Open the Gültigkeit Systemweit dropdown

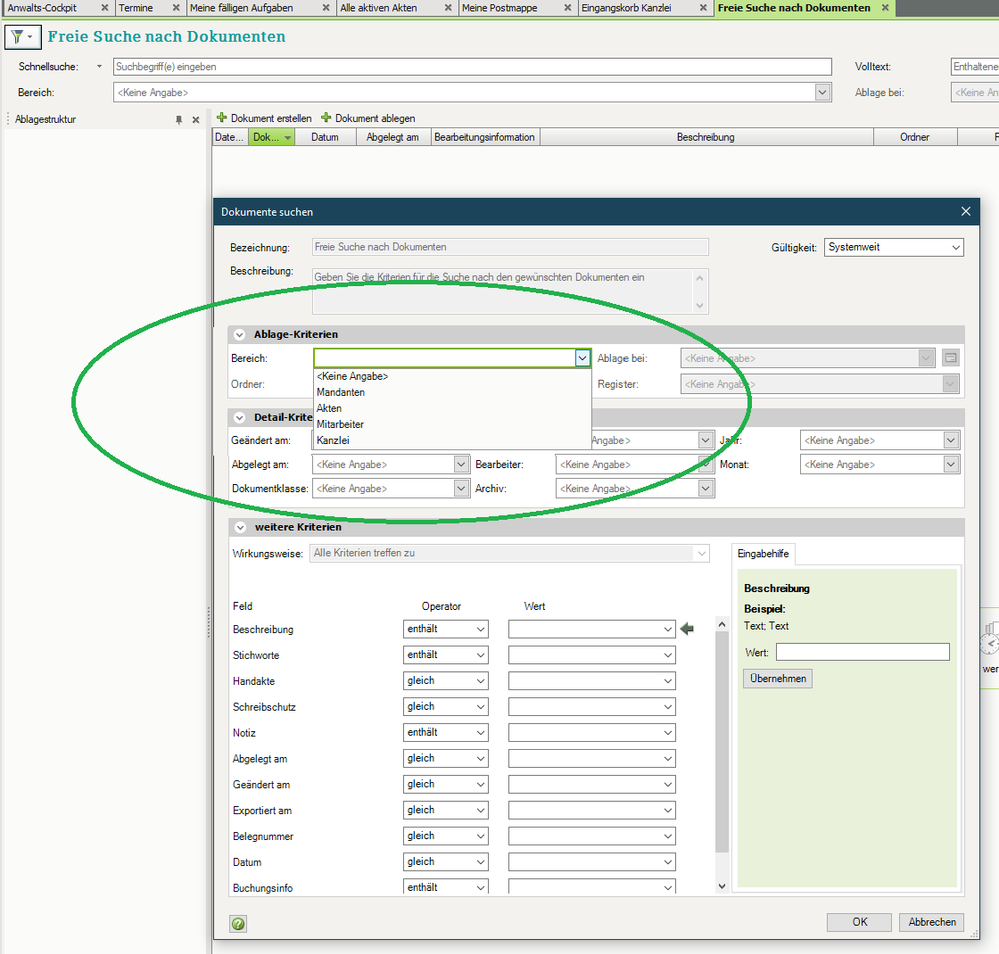(893, 247)
